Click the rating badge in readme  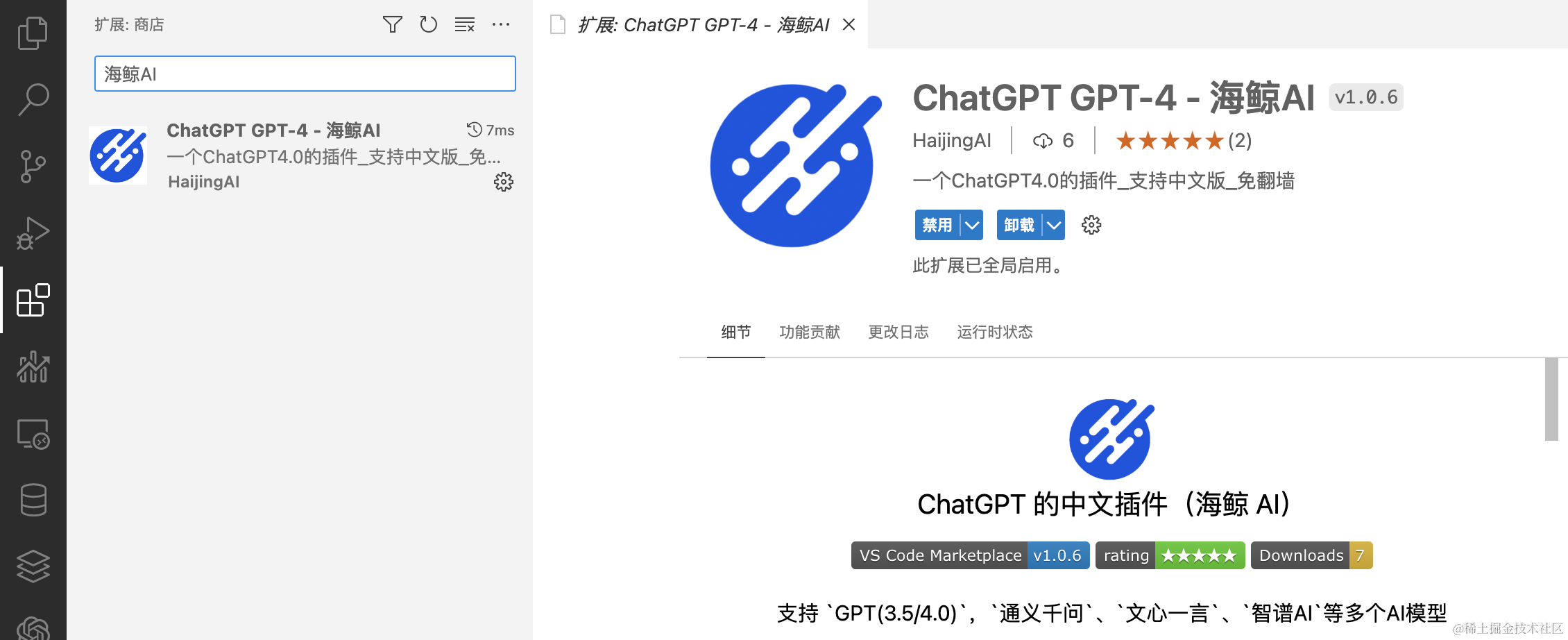click(1170, 555)
